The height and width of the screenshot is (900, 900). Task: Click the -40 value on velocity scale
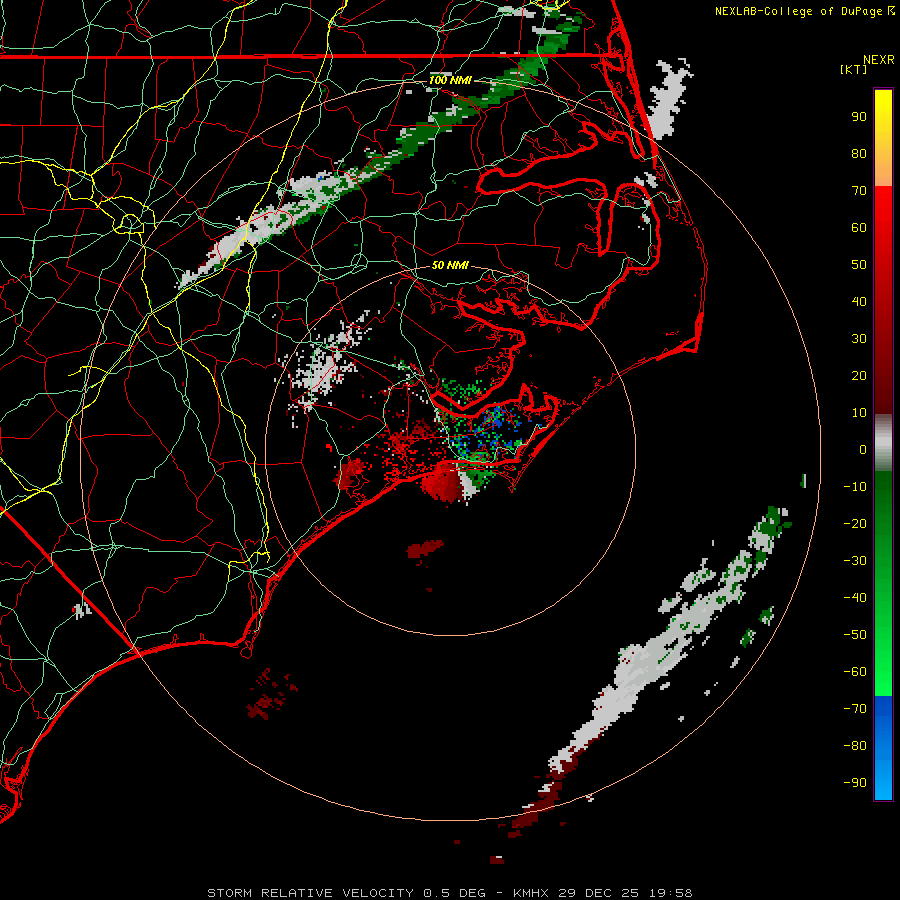tap(855, 598)
